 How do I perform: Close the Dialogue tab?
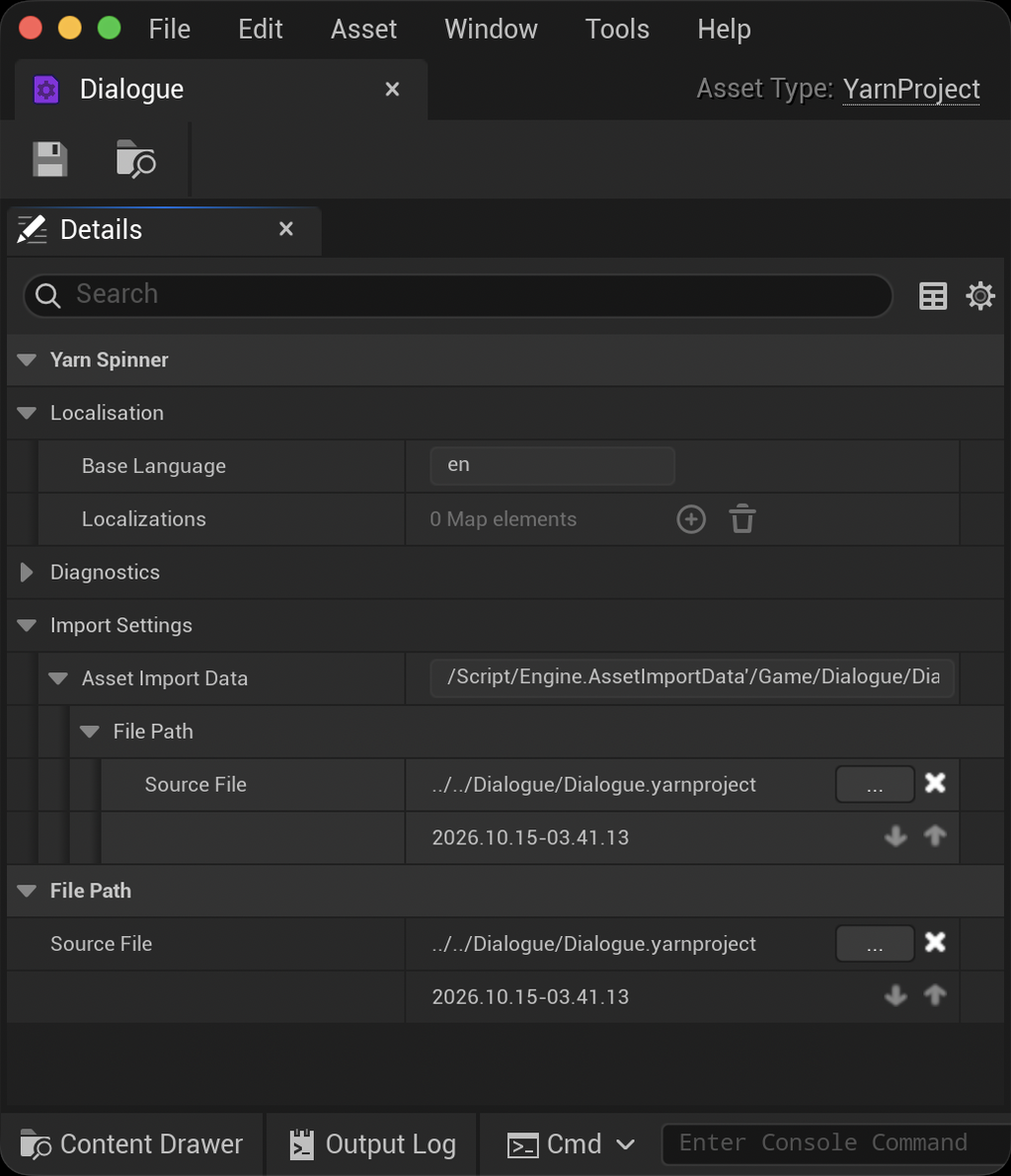tap(392, 89)
